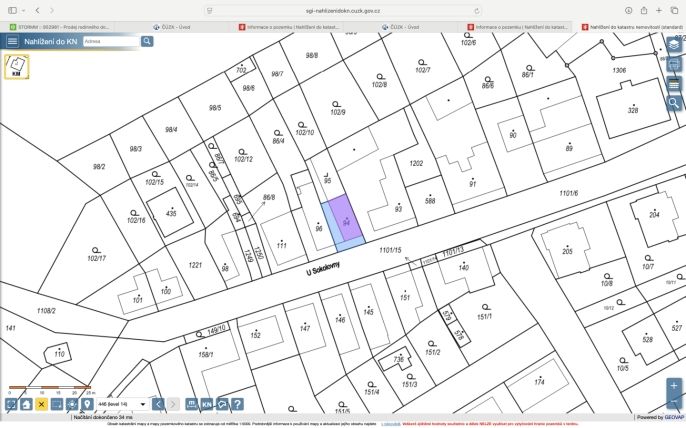This screenshot has height=428, width=686.
Task: Open the hamburger menu beside Nahlížení do KN
Action: pos(12,42)
